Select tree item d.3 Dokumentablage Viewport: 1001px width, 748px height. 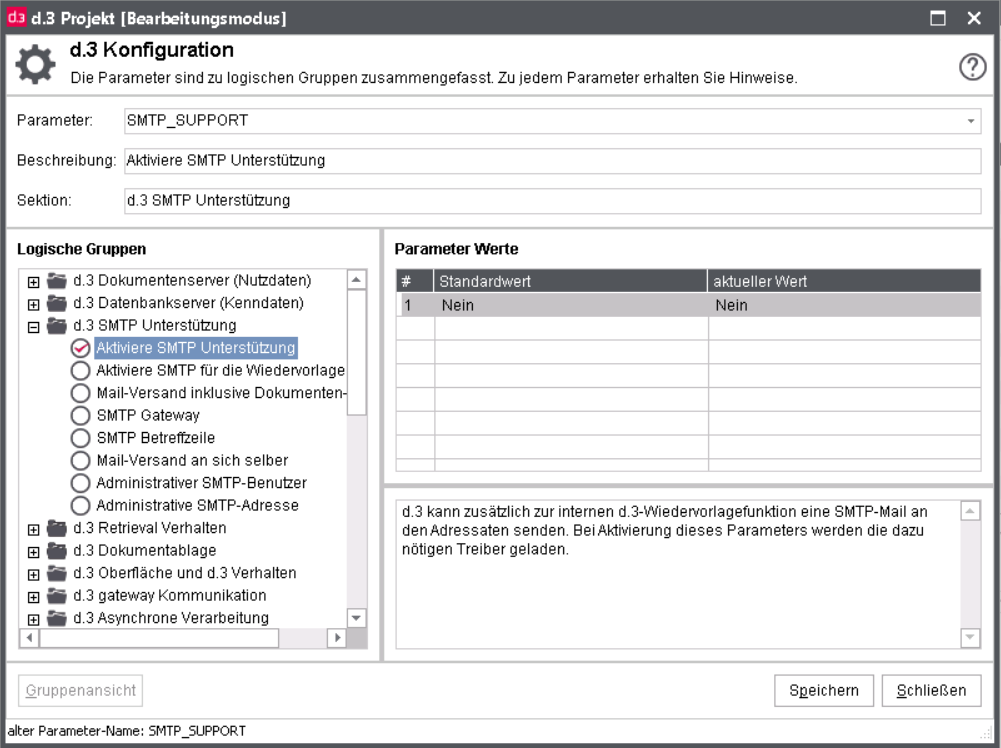(144, 551)
